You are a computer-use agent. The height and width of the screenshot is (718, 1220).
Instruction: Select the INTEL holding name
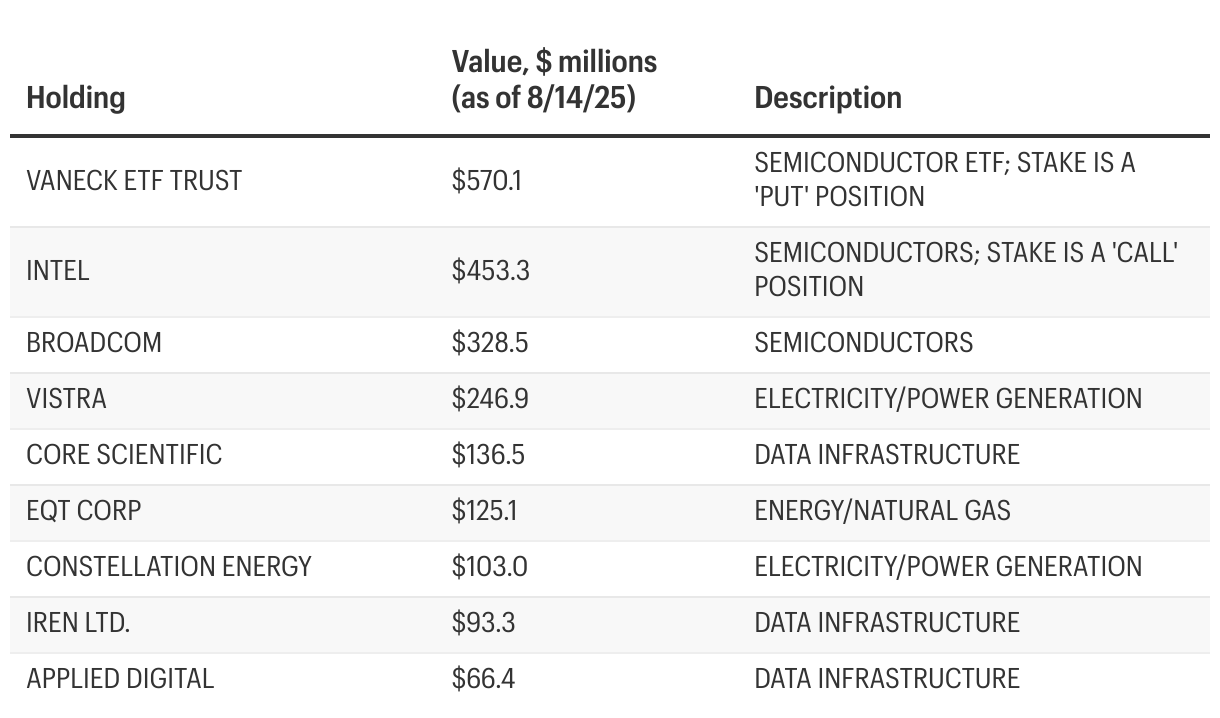(58, 270)
